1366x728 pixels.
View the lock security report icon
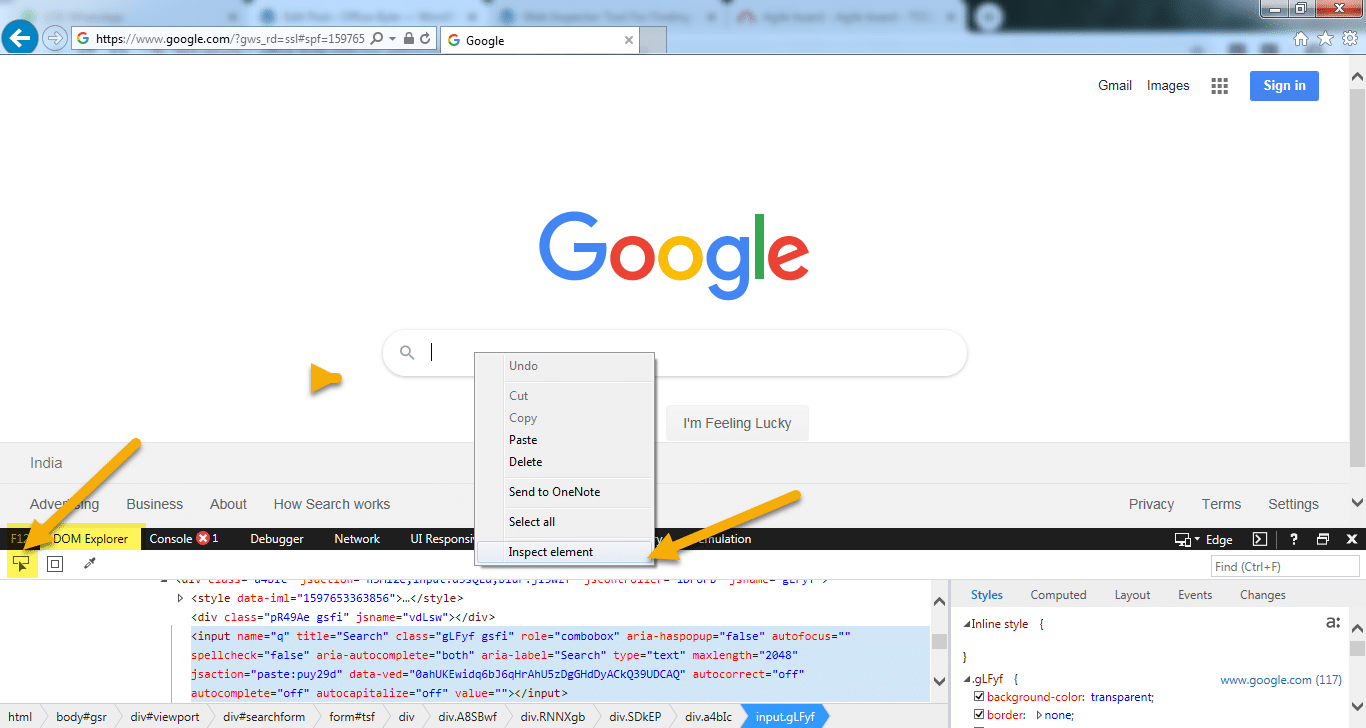[x=408, y=39]
